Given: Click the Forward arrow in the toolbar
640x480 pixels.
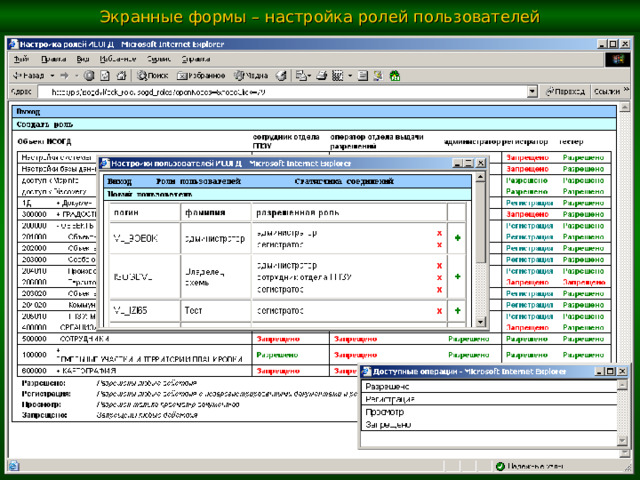Looking at the screenshot, I should [x=64, y=76].
